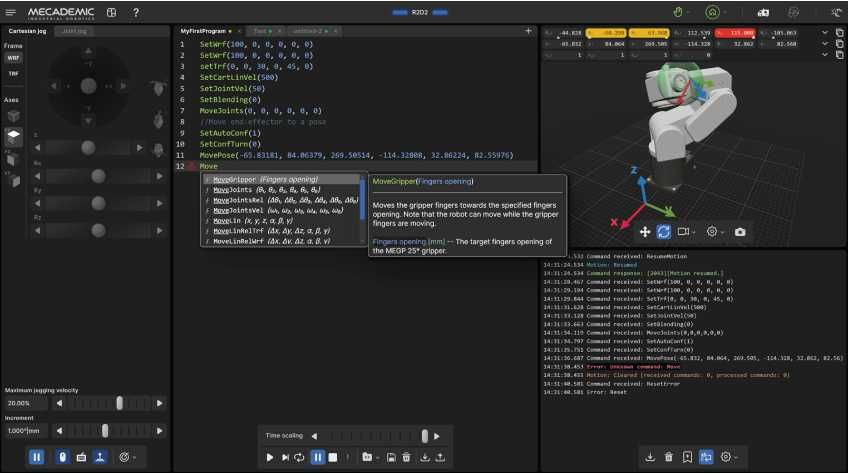This screenshot has height=474, width=848.
Task: Click the Time scaling slider handle
Action: pyautogui.click(x=425, y=436)
